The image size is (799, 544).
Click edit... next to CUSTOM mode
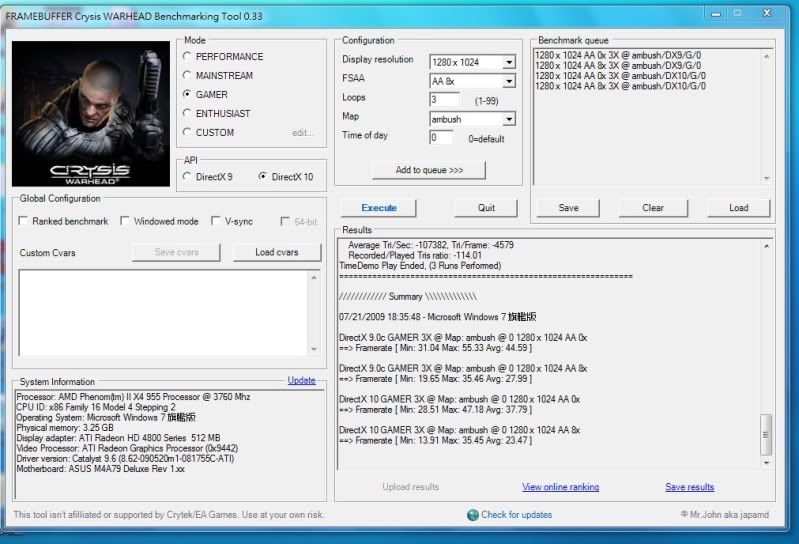pyautogui.click(x=303, y=133)
